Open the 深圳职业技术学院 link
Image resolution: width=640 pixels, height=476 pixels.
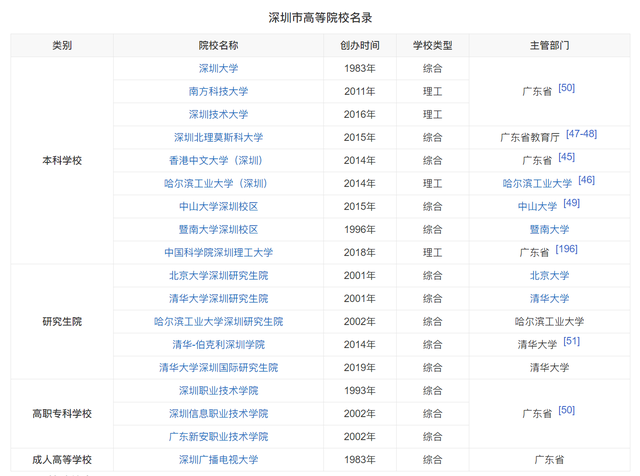[218, 391]
